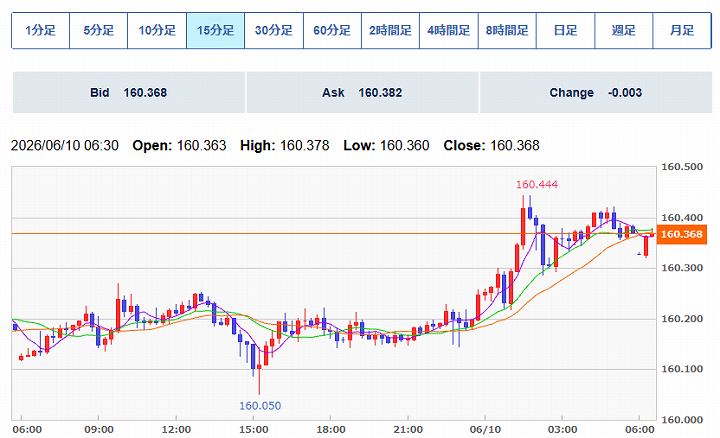
Task: Show the weekly 週足 chart
Action: (x=624, y=31)
